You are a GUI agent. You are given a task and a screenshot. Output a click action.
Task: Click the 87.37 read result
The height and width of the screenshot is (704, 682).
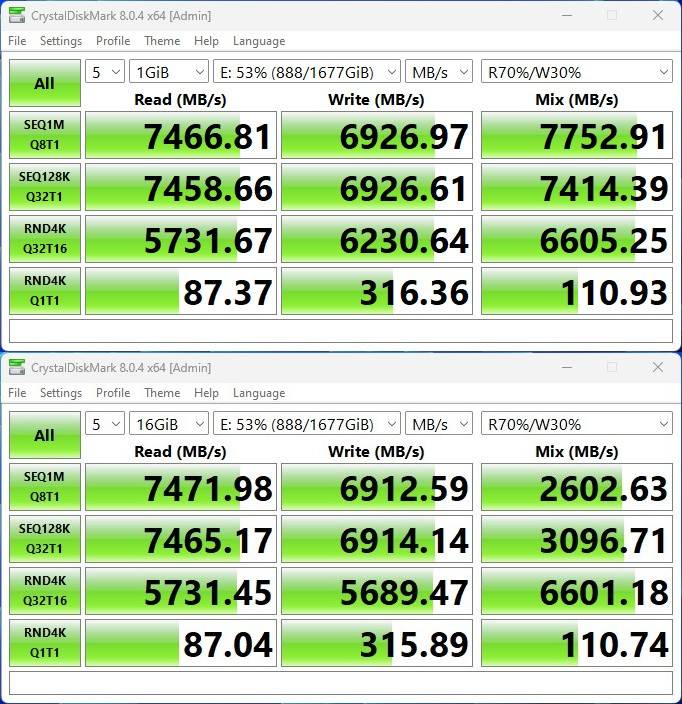point(181,291)
